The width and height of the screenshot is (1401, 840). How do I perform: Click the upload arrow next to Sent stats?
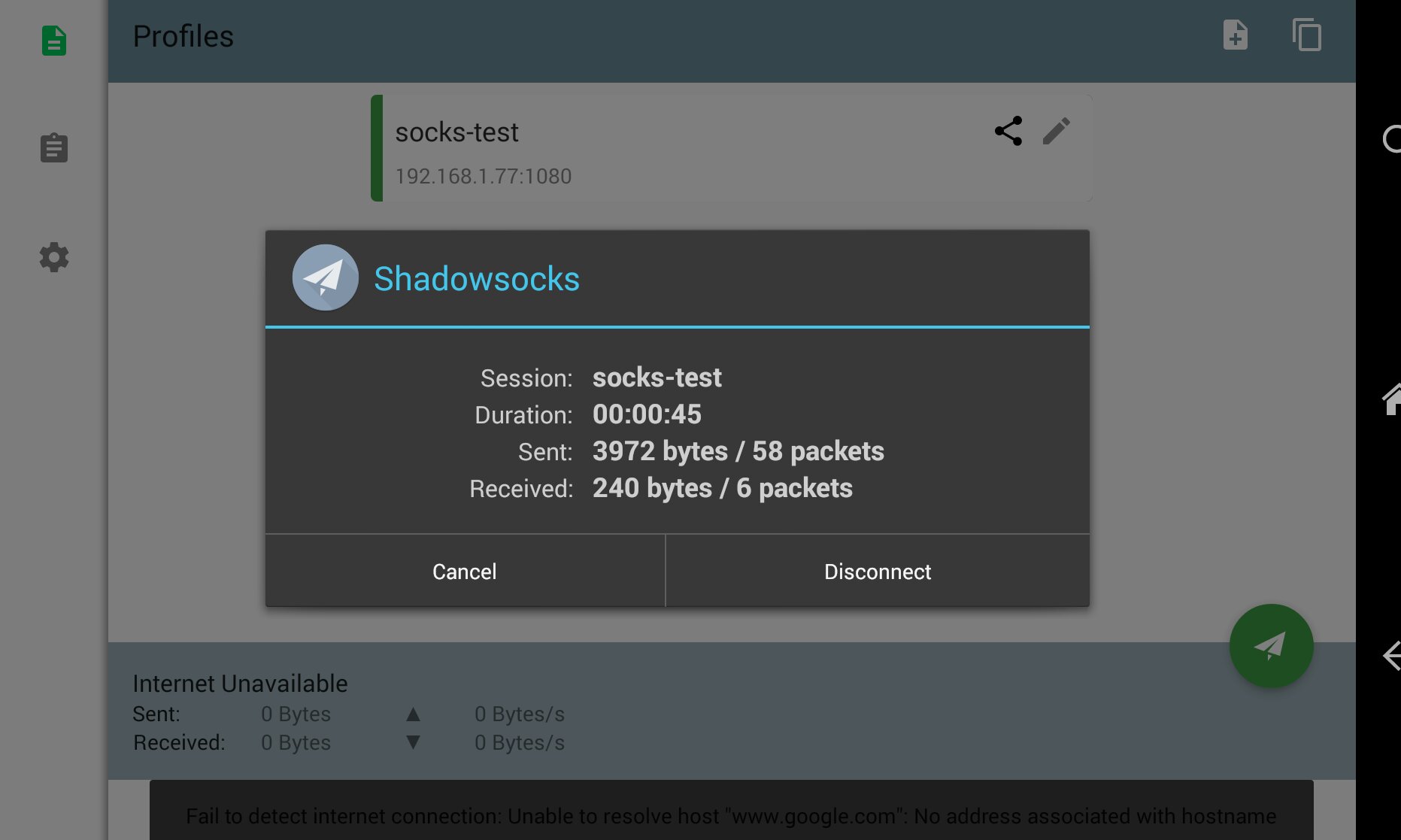[x=412, y=714]
